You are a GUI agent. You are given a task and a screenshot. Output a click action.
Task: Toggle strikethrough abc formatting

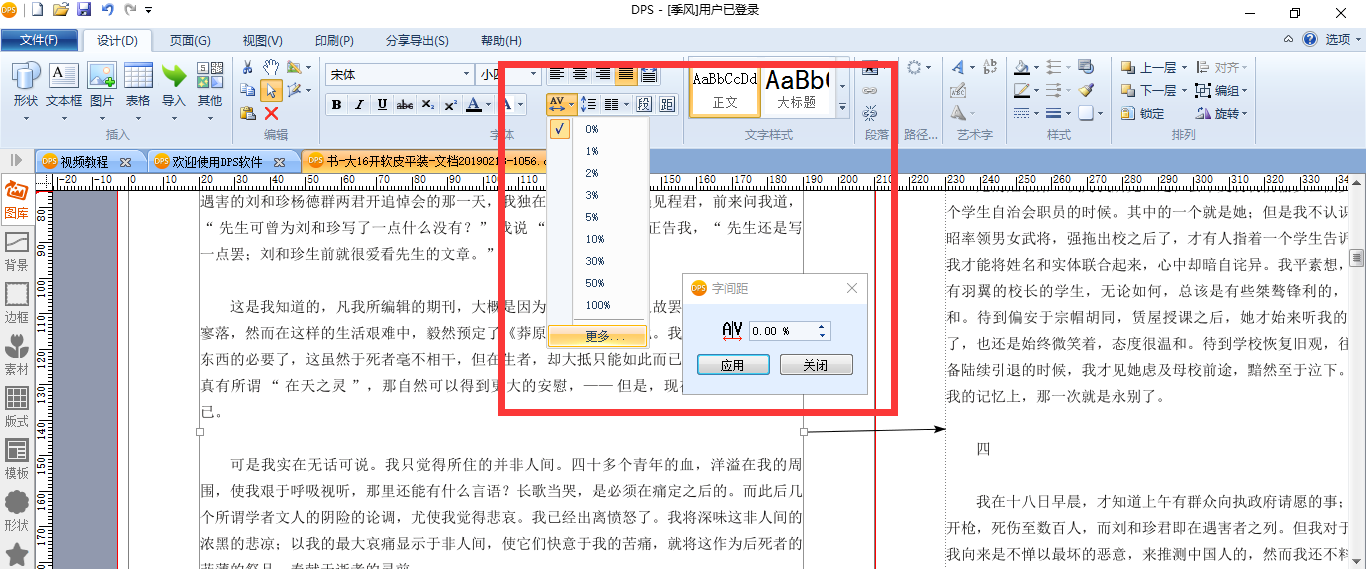[x=405, y=104]
